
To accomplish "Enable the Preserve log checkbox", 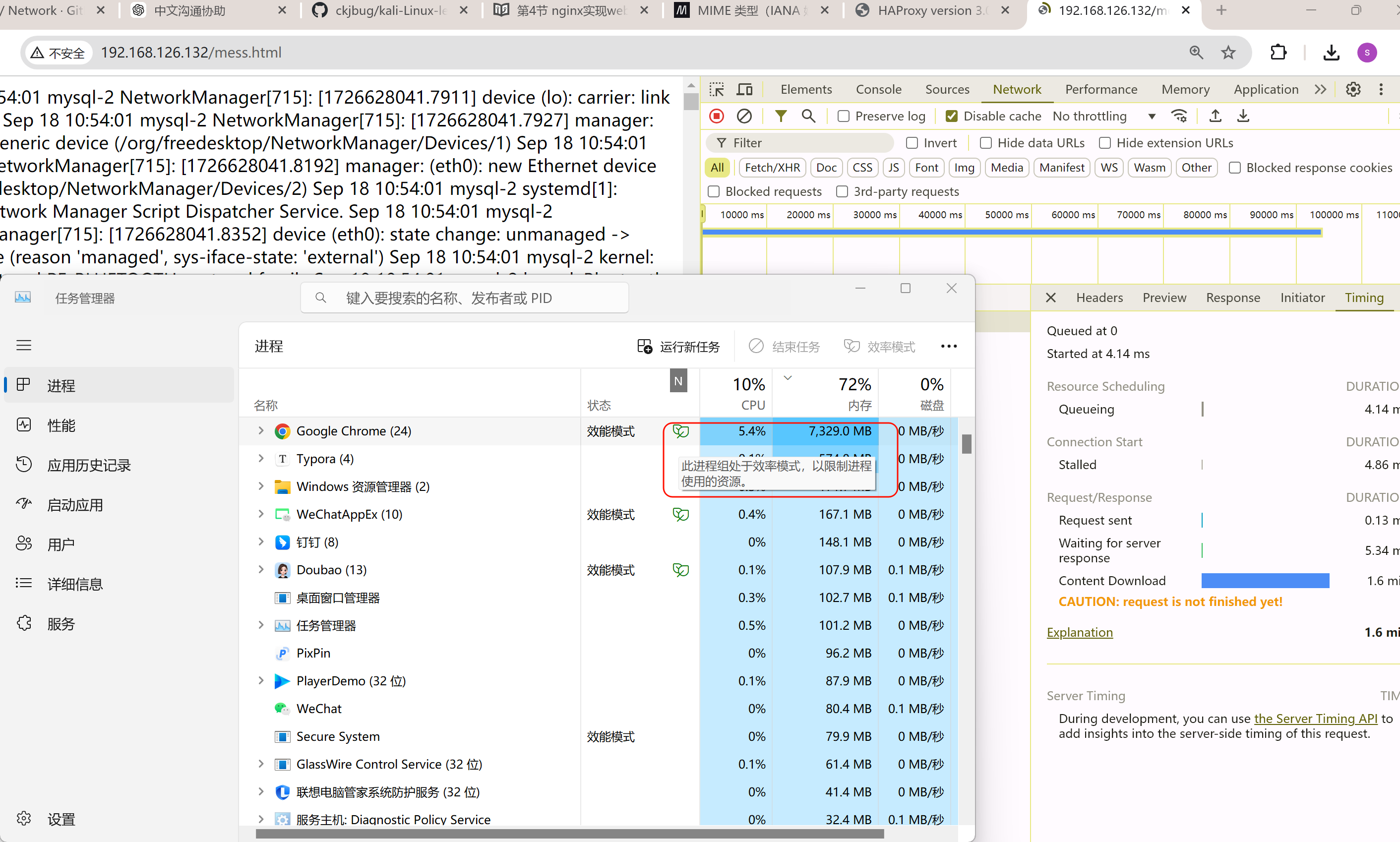I will point(844,117).
